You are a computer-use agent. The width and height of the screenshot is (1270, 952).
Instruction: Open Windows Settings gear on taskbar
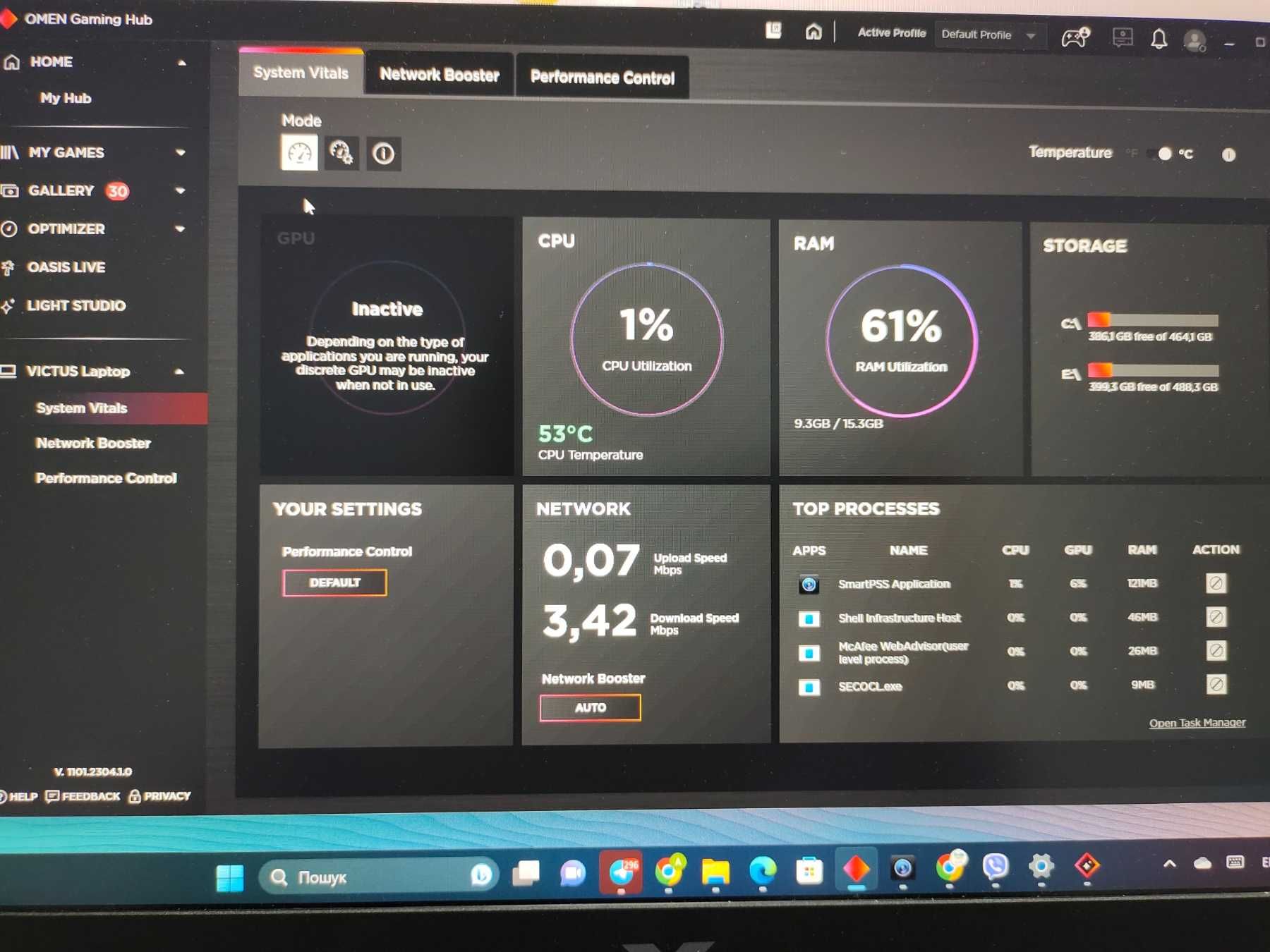point(1041,866)
